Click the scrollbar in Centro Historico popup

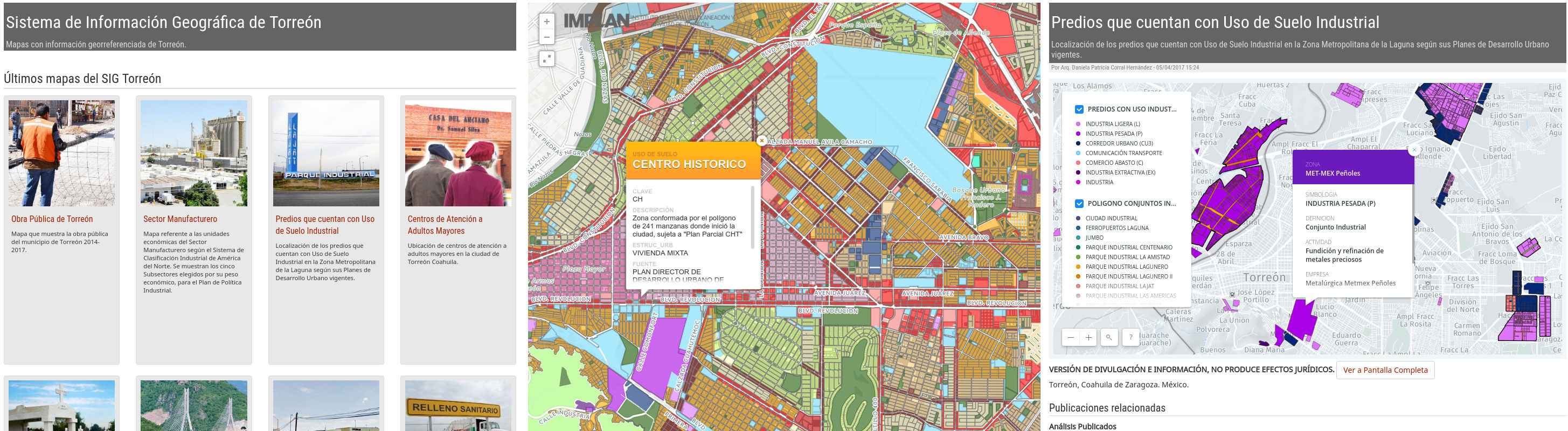[x=753, y=218]
